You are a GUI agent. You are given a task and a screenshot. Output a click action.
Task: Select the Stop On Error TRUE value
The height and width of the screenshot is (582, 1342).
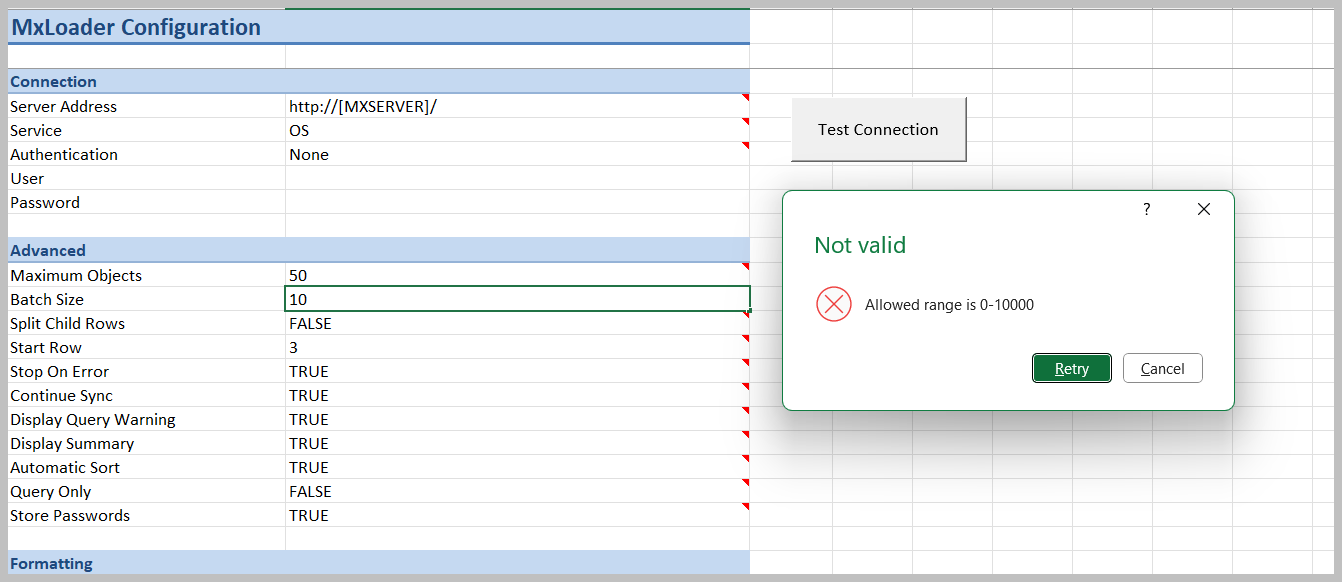click(516, 371)
